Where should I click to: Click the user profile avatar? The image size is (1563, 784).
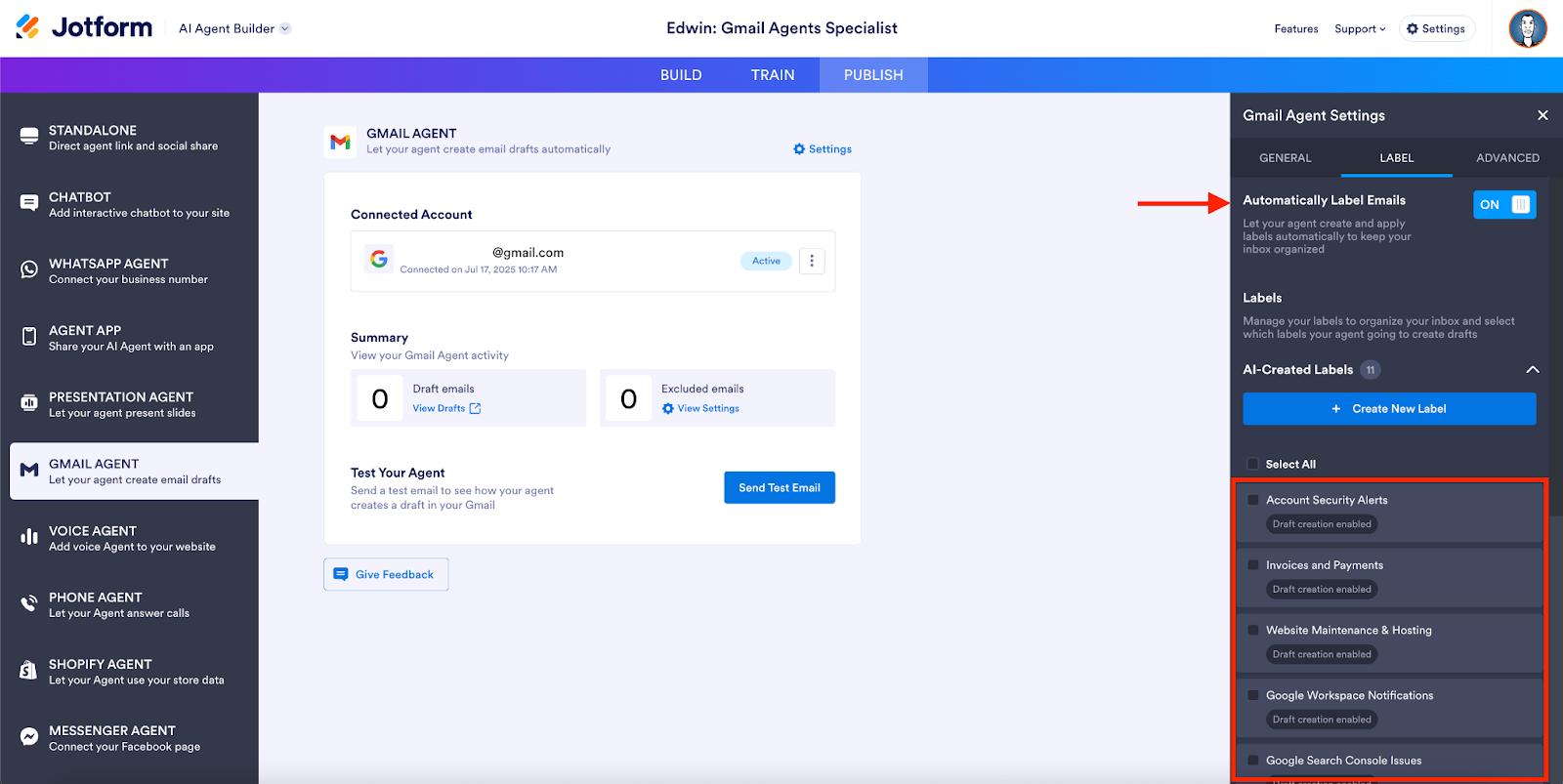1527,28
